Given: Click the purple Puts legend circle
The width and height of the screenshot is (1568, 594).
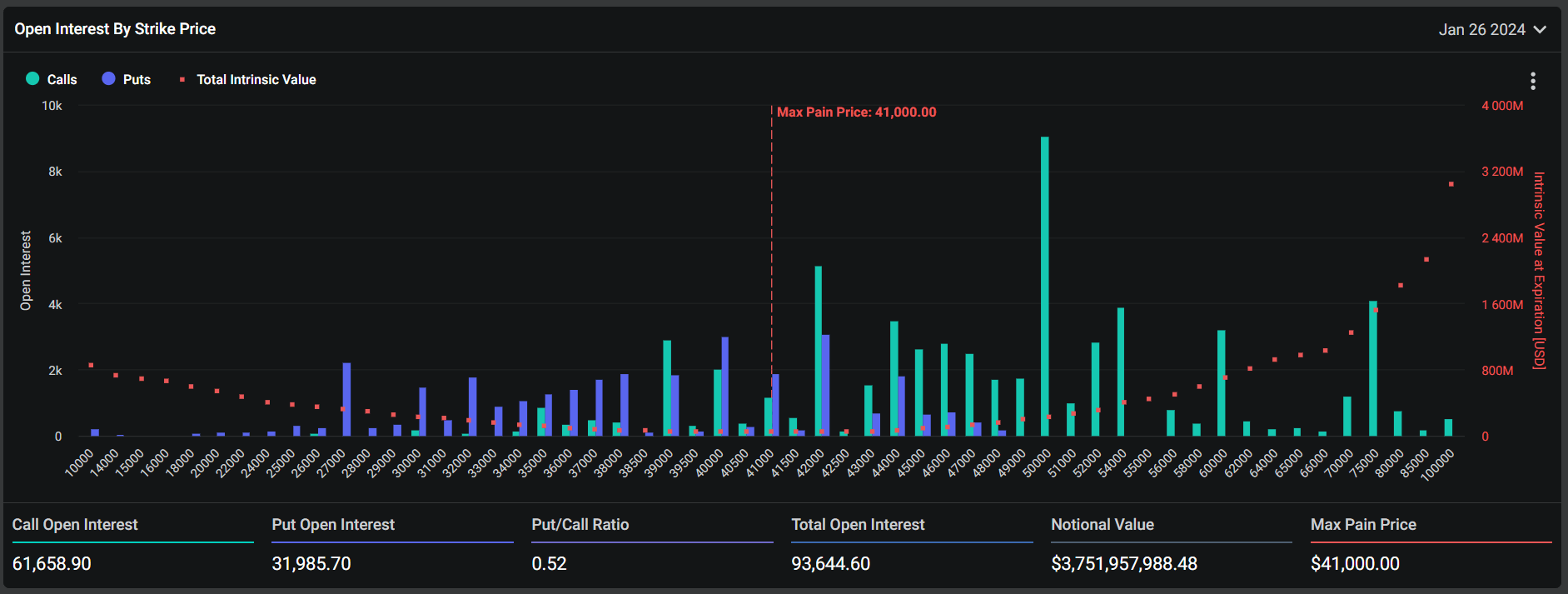Looking at the screenshot, I should coord(108,78).
